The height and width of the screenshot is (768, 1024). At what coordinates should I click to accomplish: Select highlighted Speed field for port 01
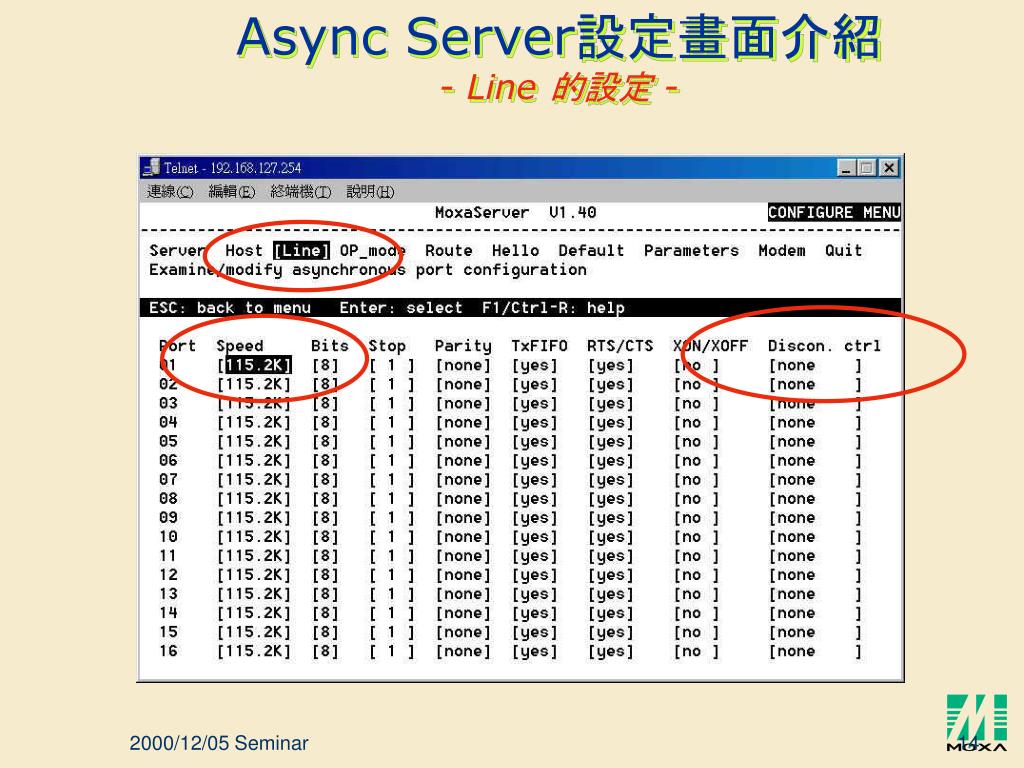[x=254, y=365]
